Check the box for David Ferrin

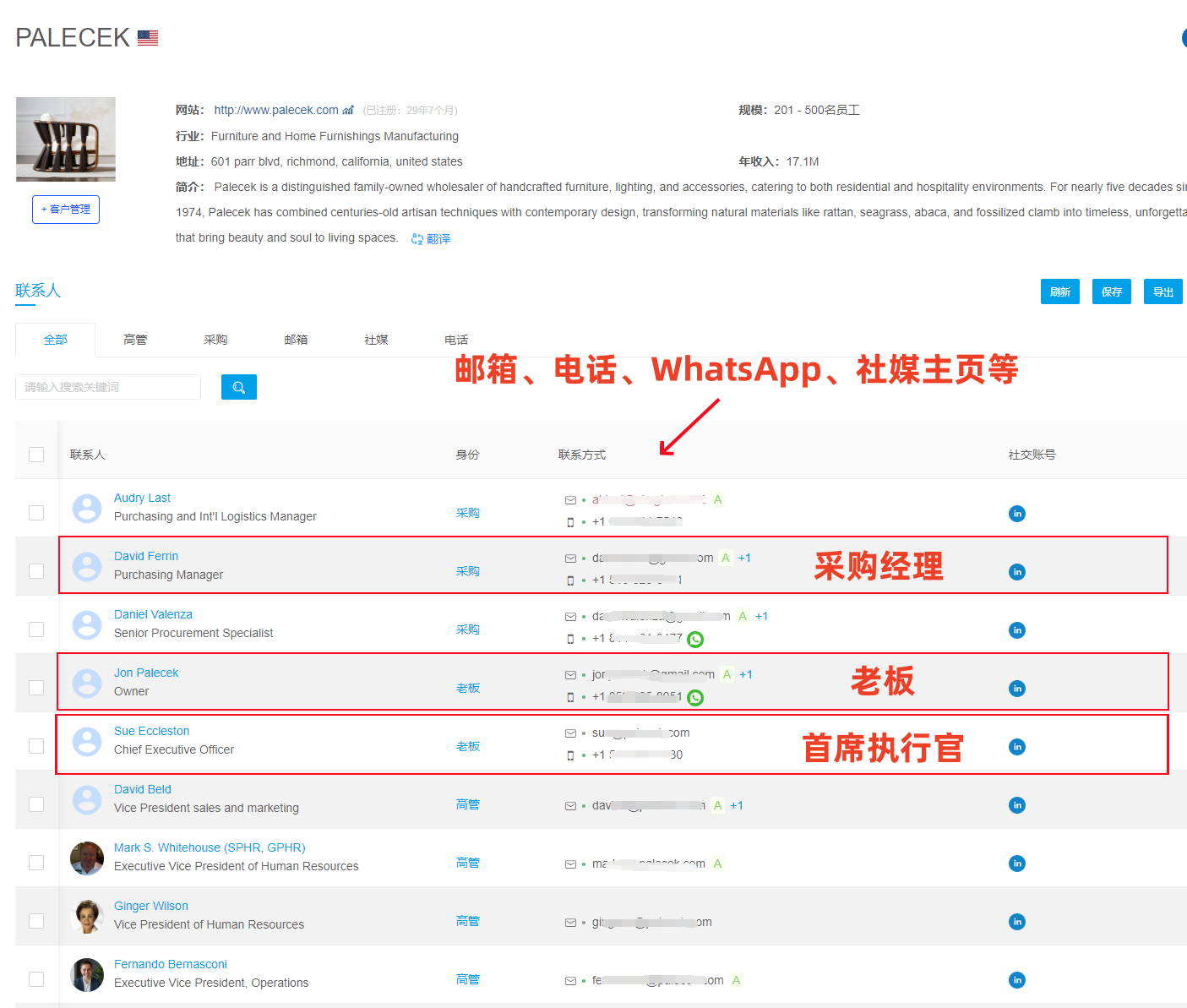[36, 571]
